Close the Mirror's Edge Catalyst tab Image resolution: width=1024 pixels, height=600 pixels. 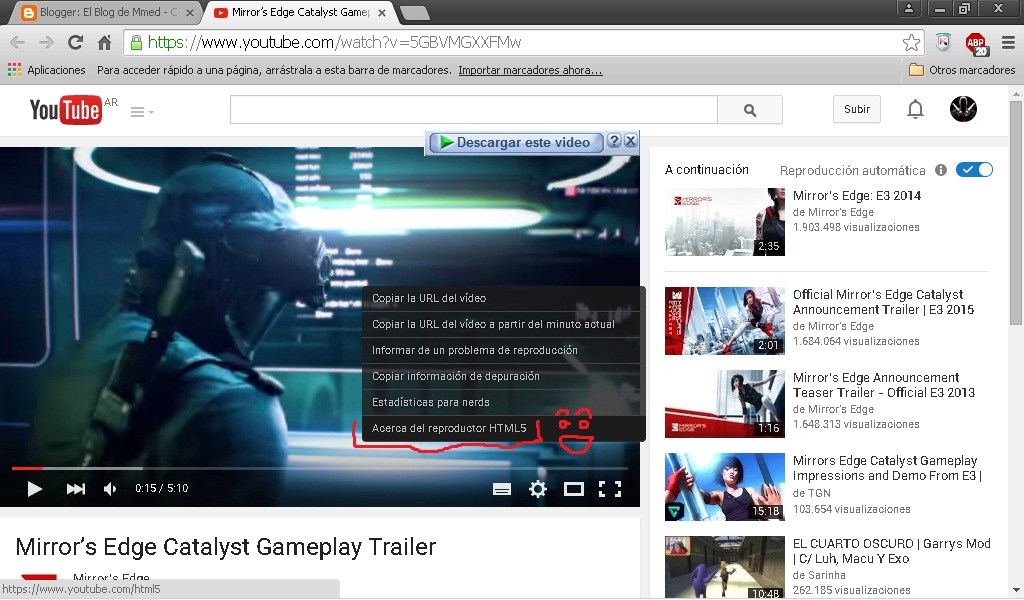coord(381,13)
